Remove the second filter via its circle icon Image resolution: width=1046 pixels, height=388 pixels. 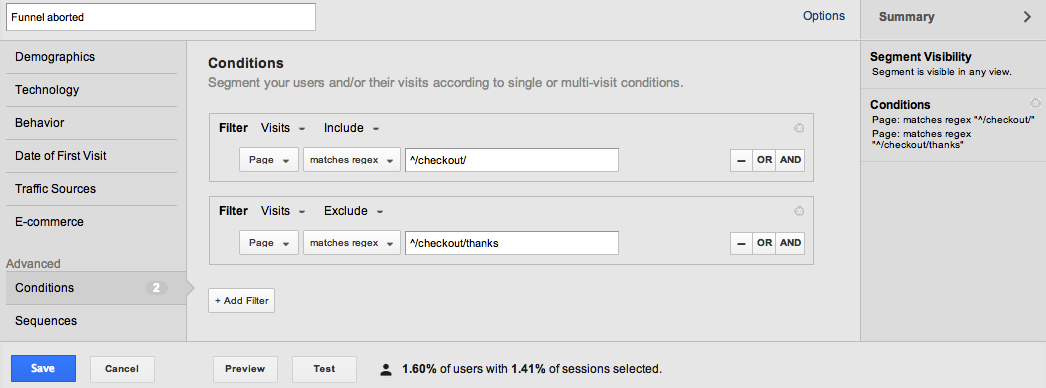(799, 211)
